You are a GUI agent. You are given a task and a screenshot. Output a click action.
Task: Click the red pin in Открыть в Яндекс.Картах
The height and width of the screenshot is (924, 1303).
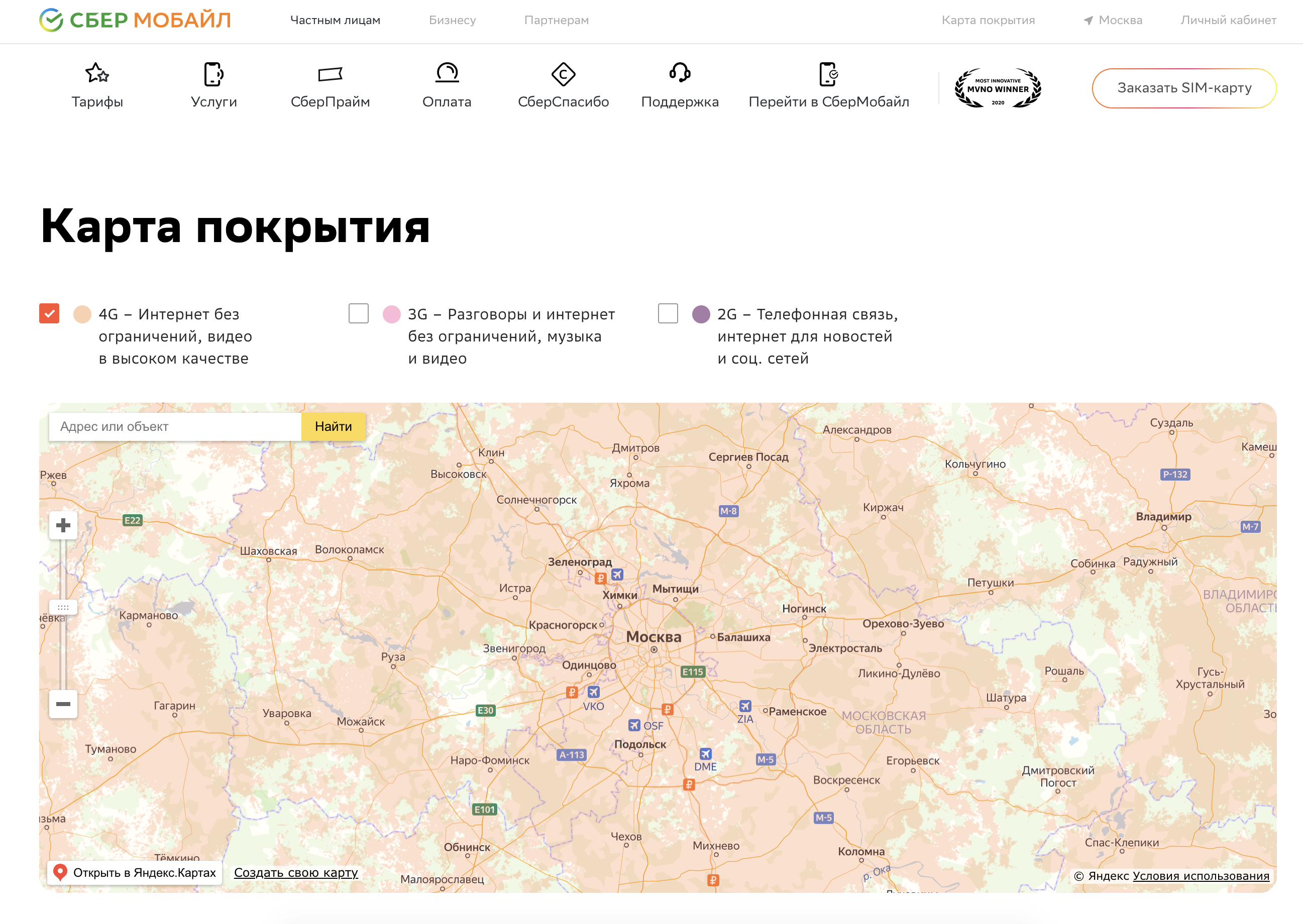point(60,872)
